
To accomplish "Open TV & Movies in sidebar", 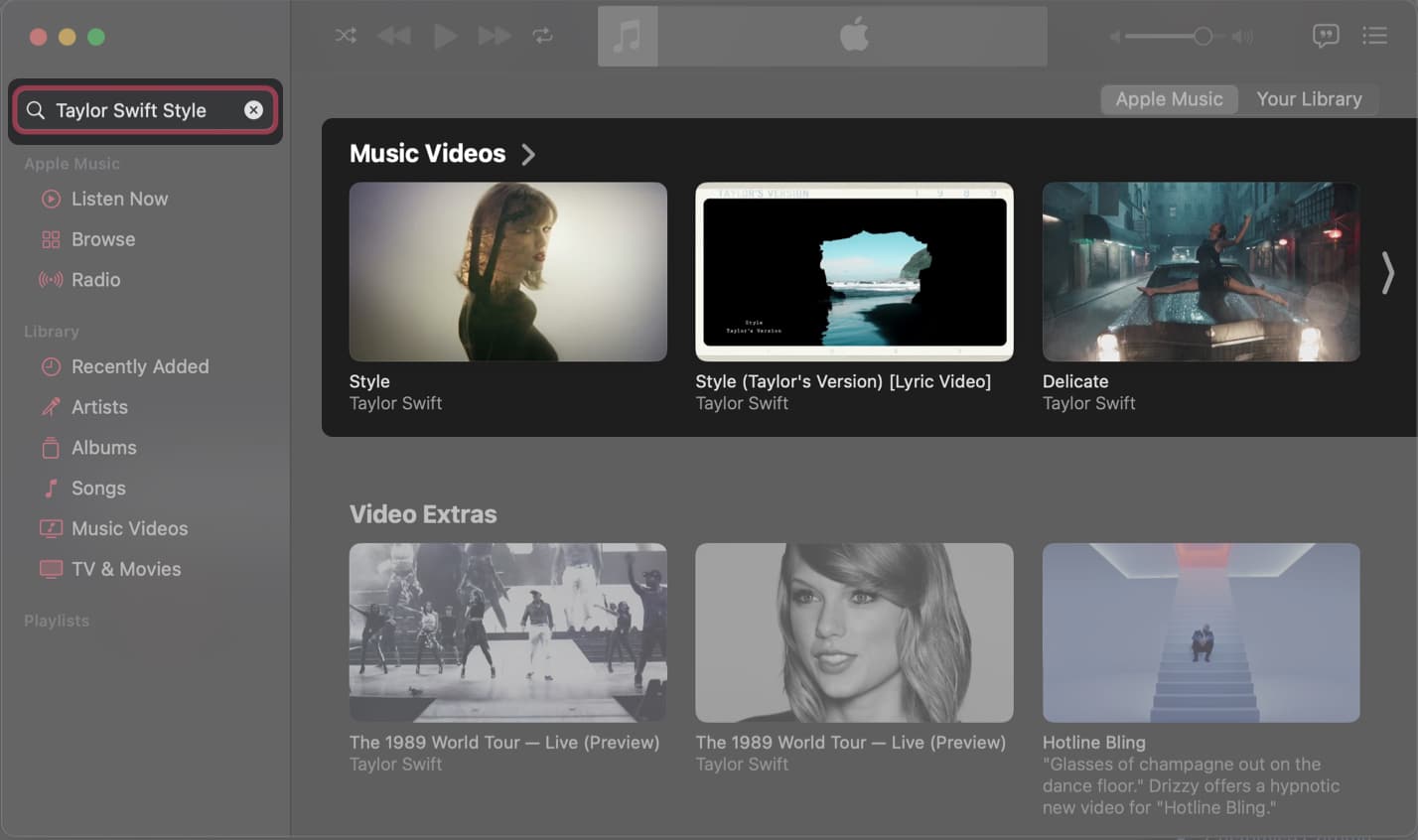I will 125,570.
